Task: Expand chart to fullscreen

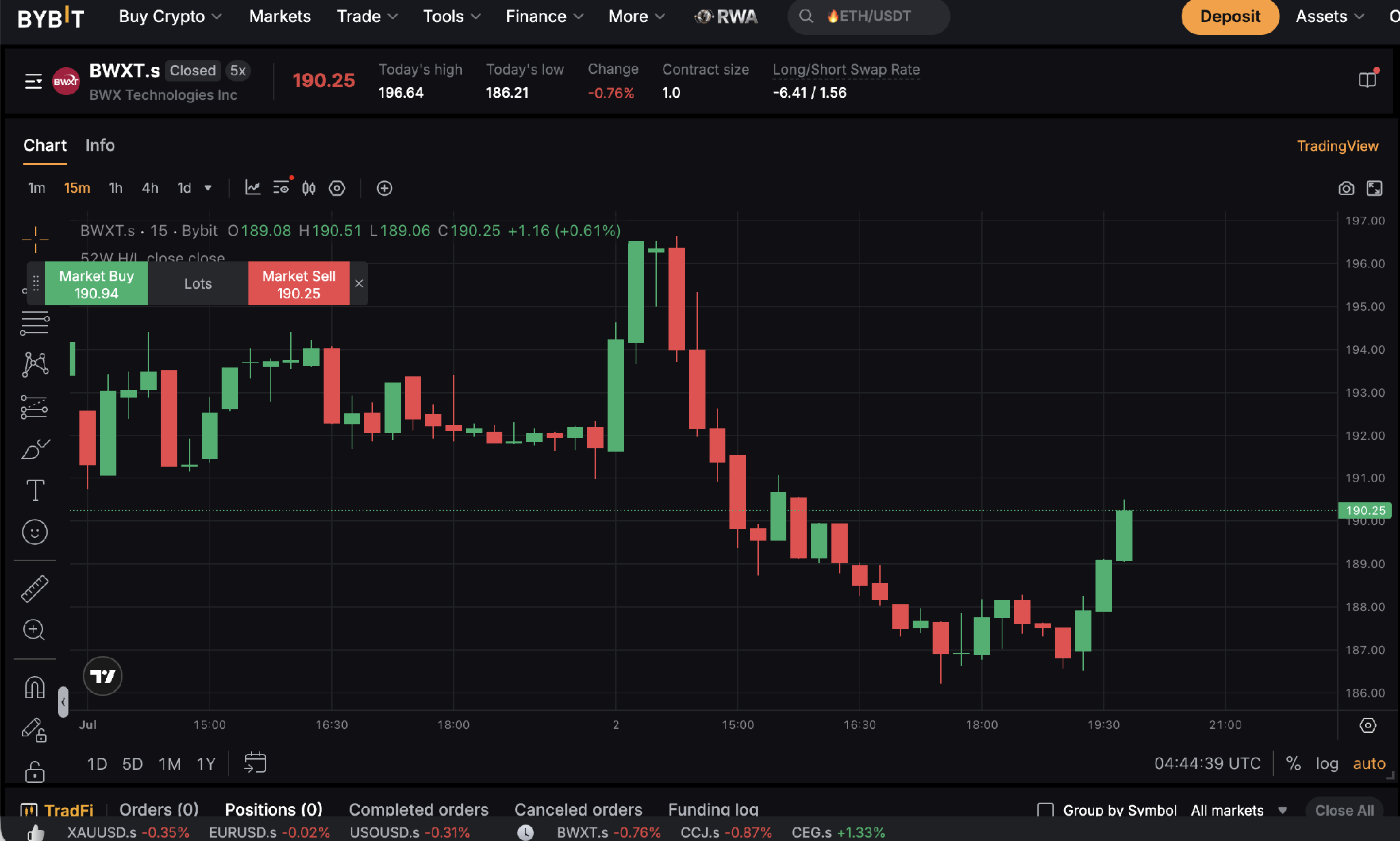Action: pyautogui.click(x=1375, y=188)
